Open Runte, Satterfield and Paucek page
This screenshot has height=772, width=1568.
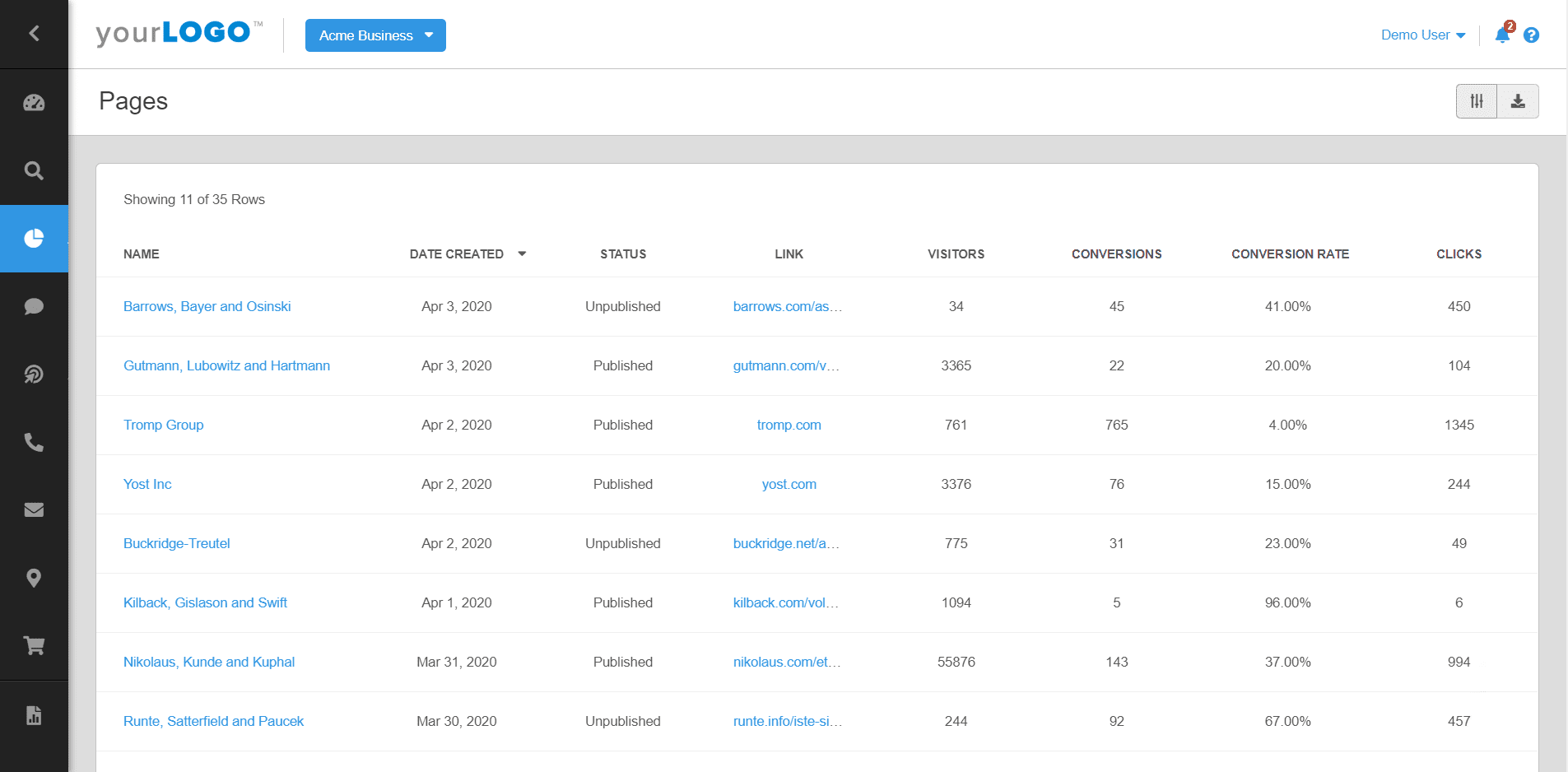(x=213, y=721)
